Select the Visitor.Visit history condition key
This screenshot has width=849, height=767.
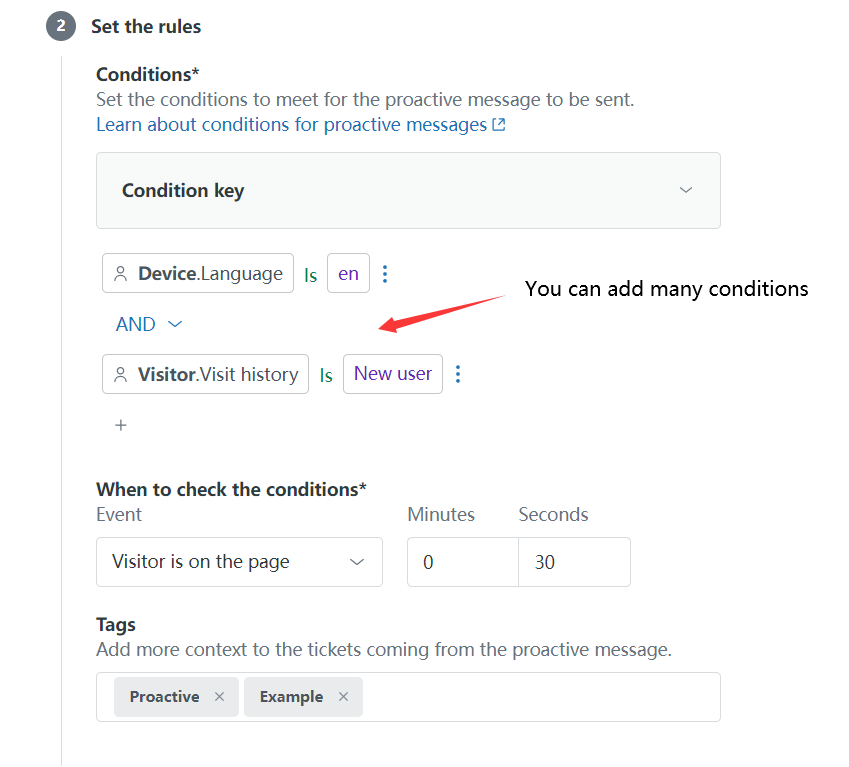(205, 374)
